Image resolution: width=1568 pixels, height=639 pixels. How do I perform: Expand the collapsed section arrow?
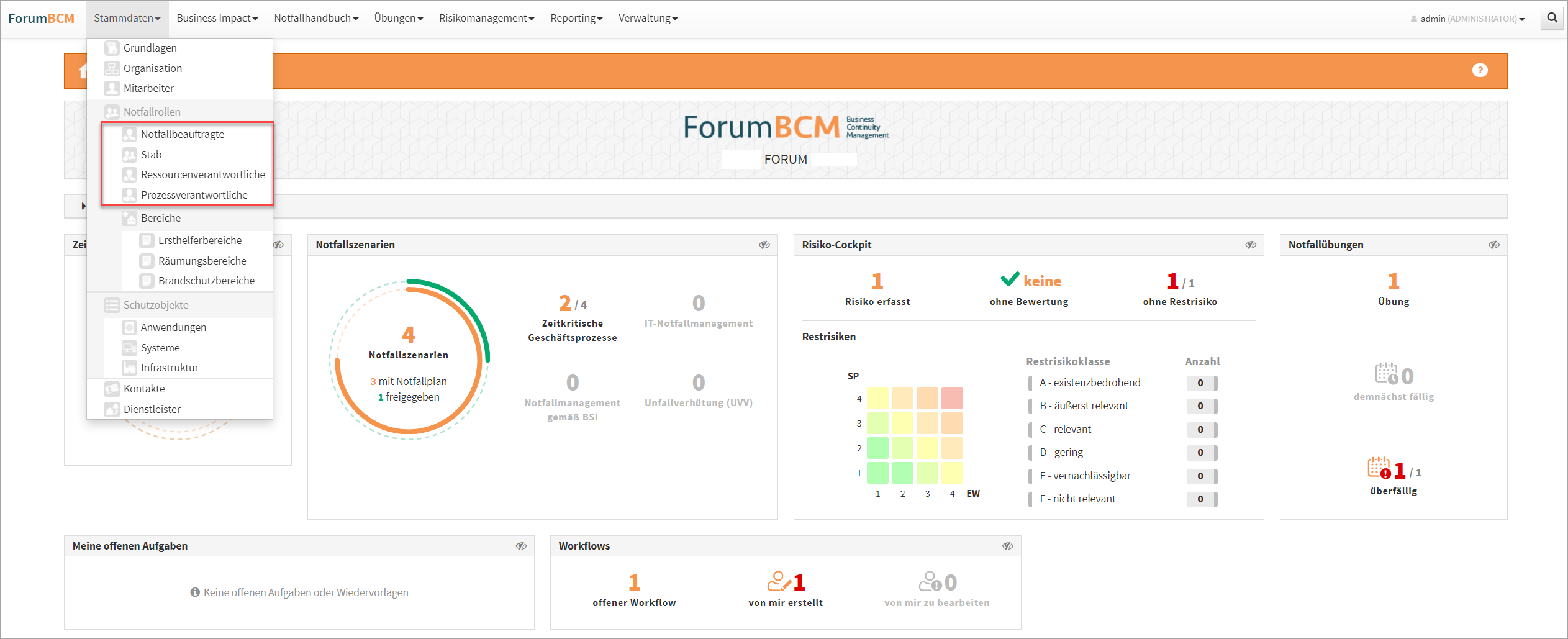tap(83, 206)
